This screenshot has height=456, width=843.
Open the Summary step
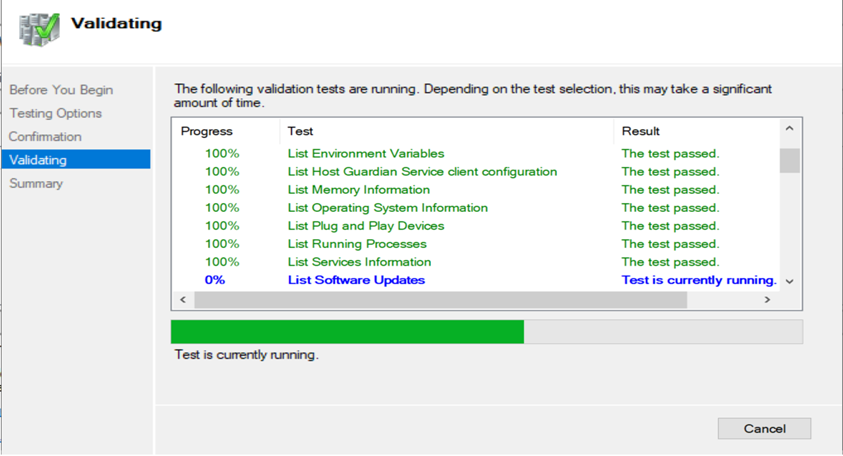[36, 183]
